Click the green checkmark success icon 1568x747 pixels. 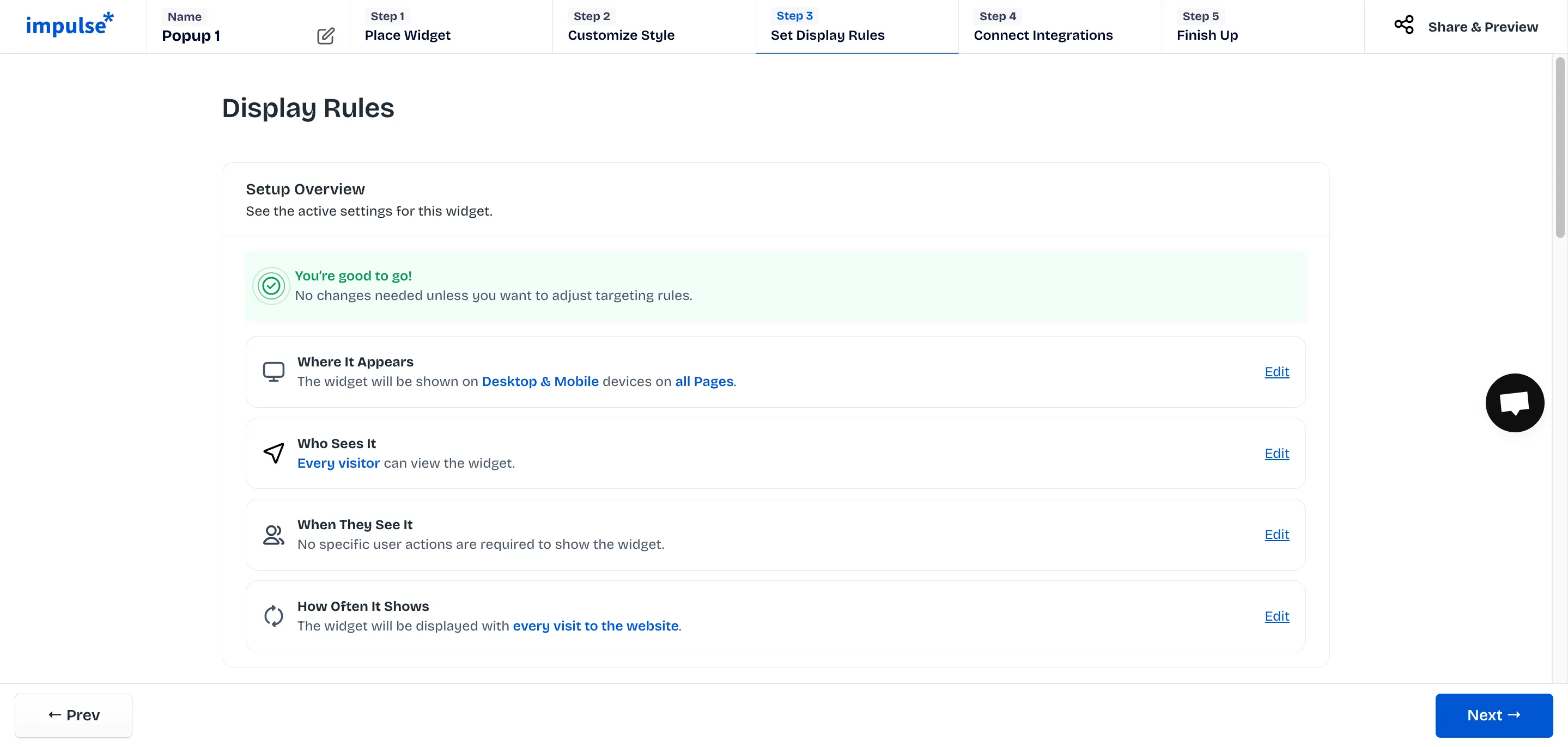(x=271, y=285)
